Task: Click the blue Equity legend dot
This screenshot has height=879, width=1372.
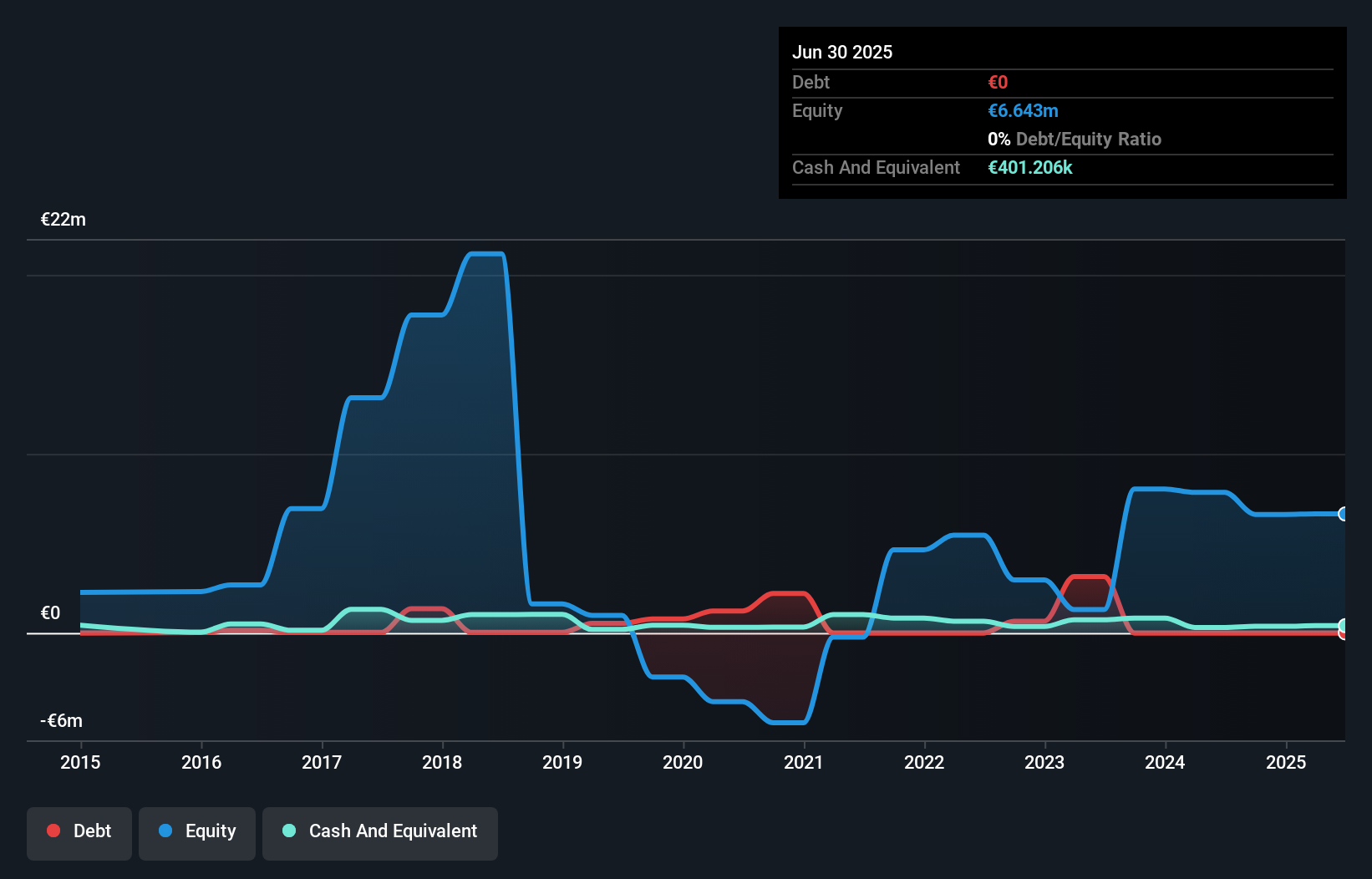Action: [165, 831]
